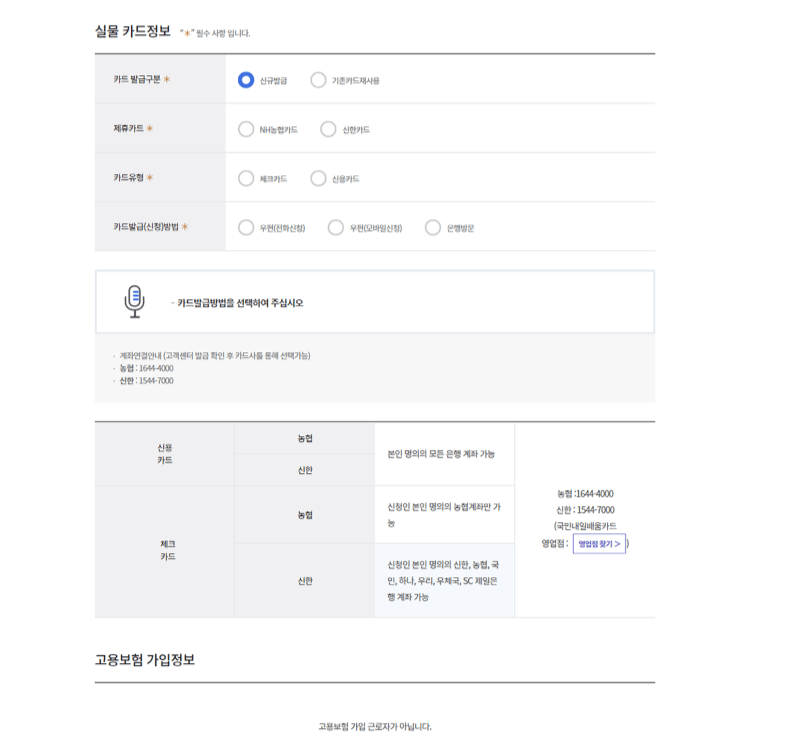Click the 농협 1644-4000 contact number
This screenshot has width=808, height=738.
pyautogui.click(x=588, y=492)
